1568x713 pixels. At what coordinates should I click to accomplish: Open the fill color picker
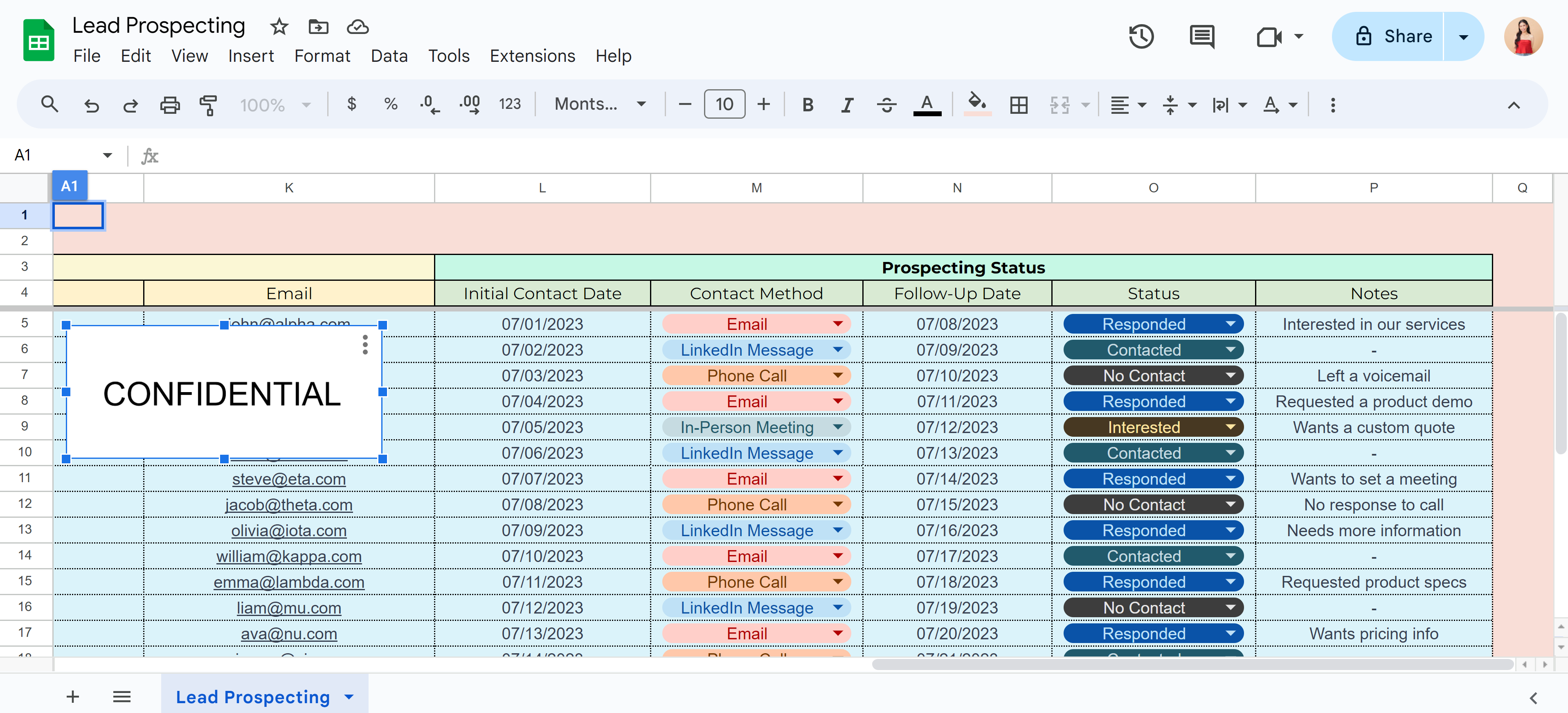point(977,104)
